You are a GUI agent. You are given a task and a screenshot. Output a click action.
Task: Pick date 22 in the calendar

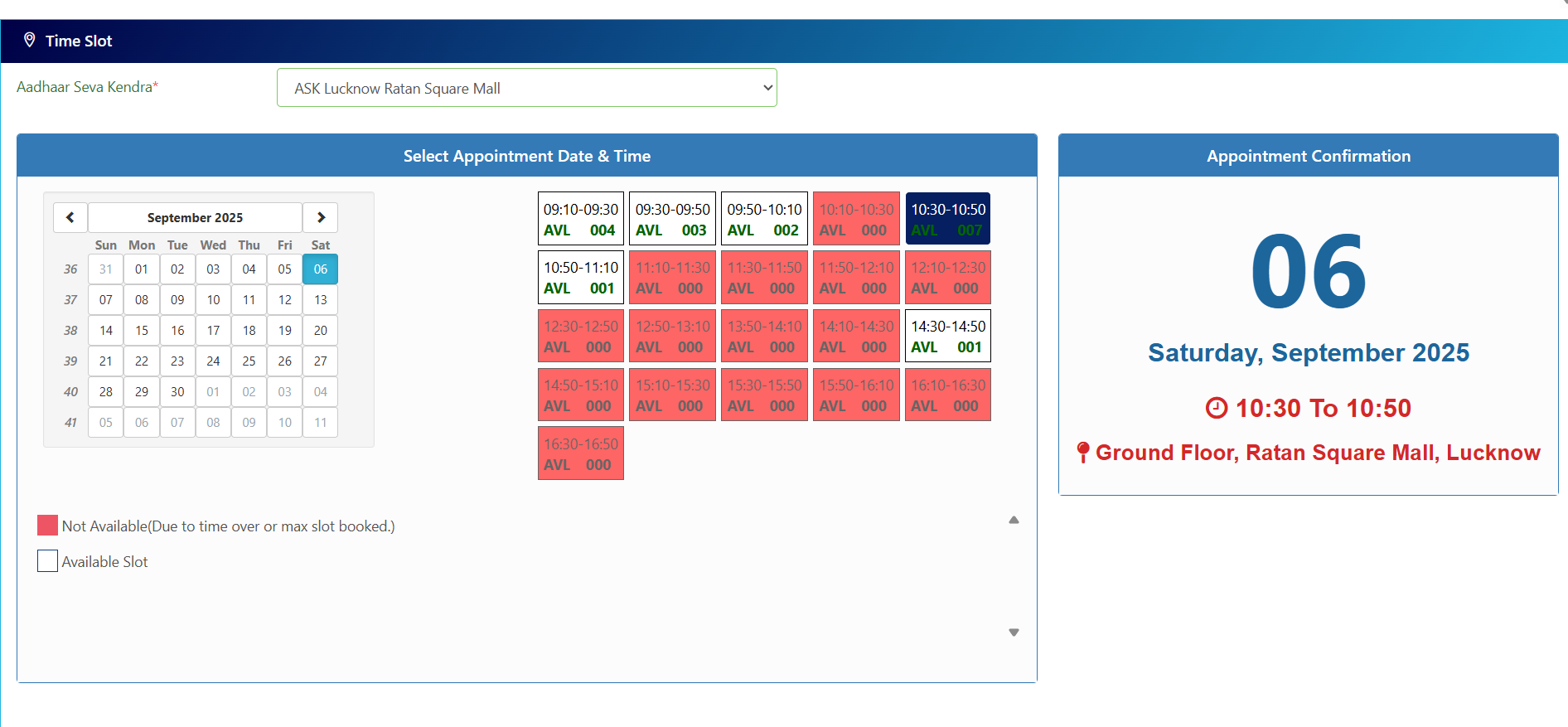coord(142,361)
